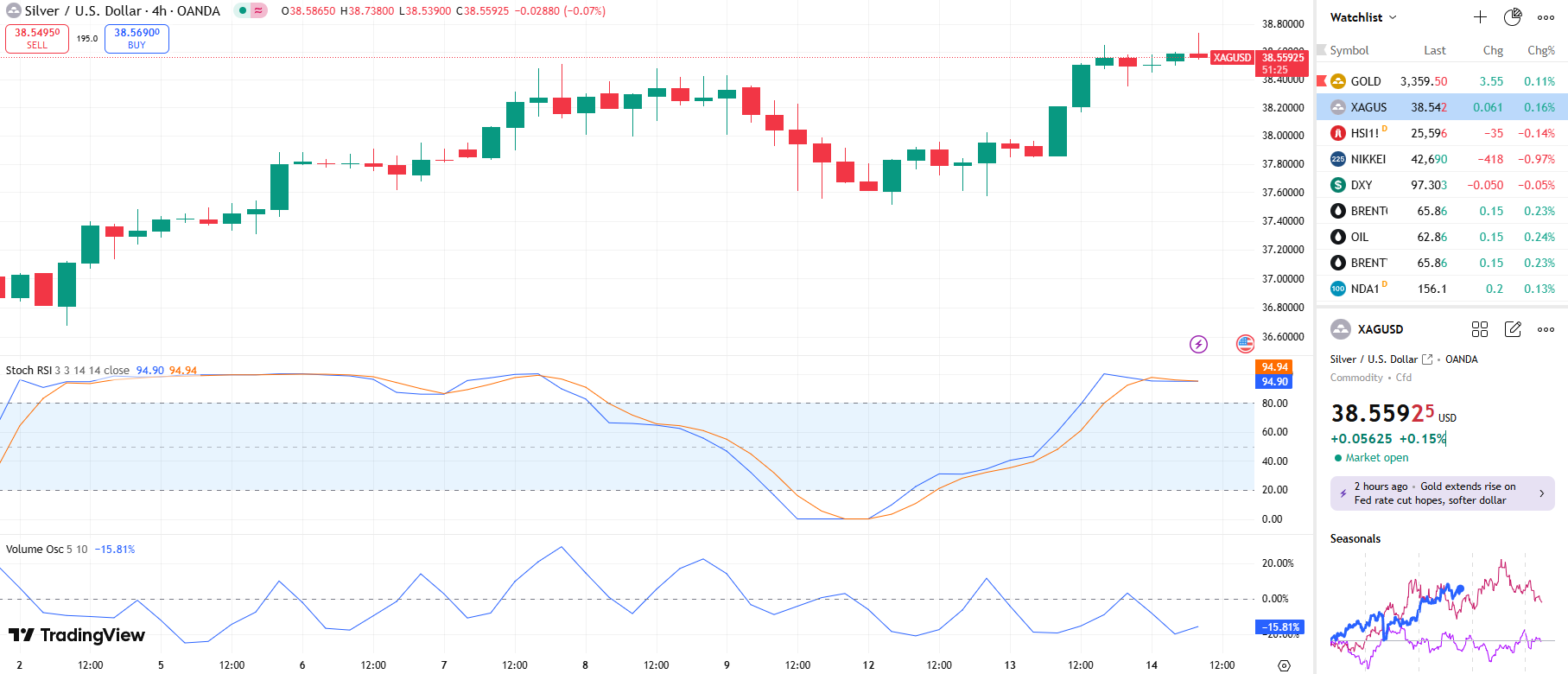The width and height of the screenshot is (1568, 674).
Task: Open the watchlist advanced view pie icon
Action: [x=1513, y=17]
